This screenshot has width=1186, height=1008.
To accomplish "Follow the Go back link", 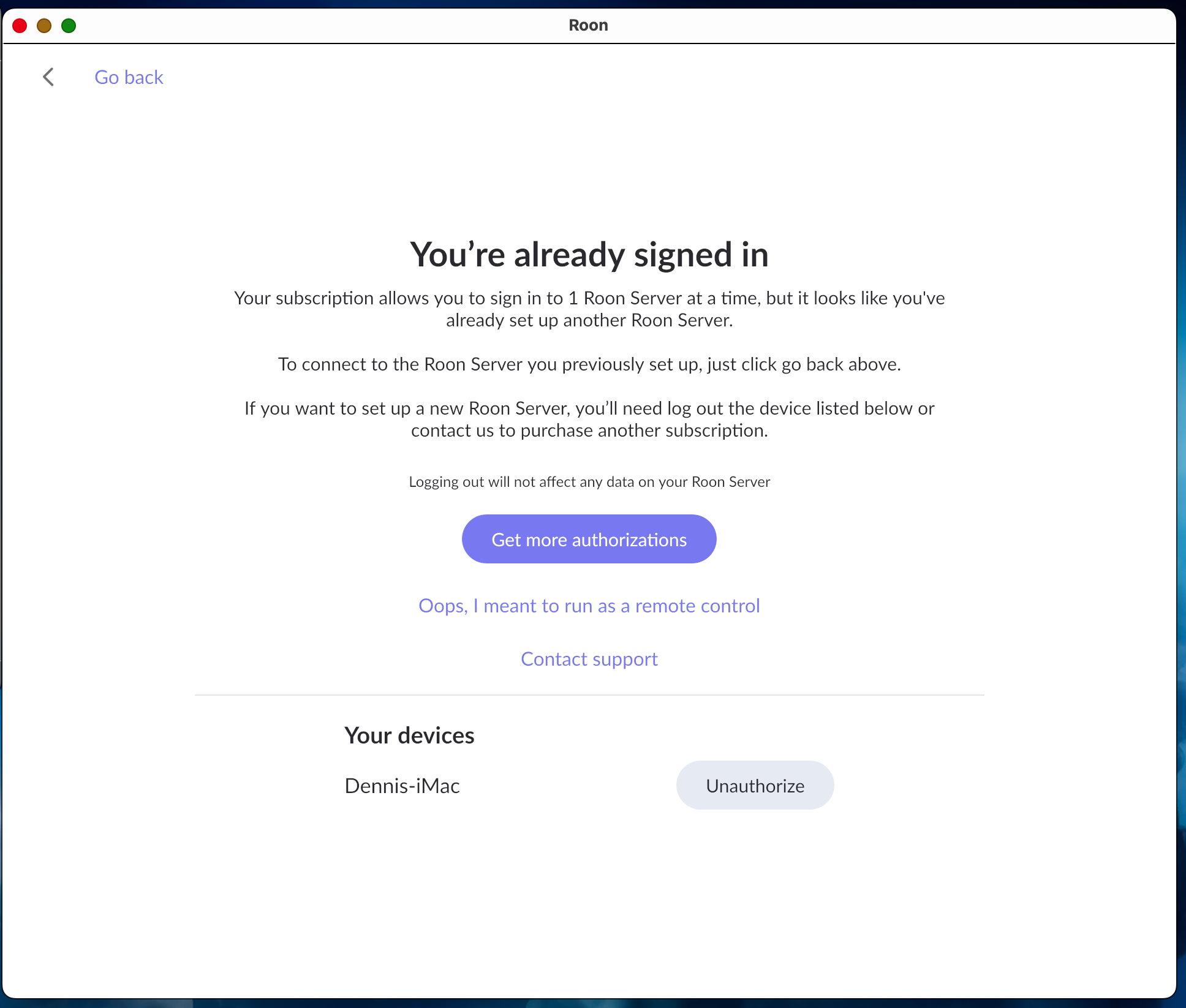I will tap(129, 77).
